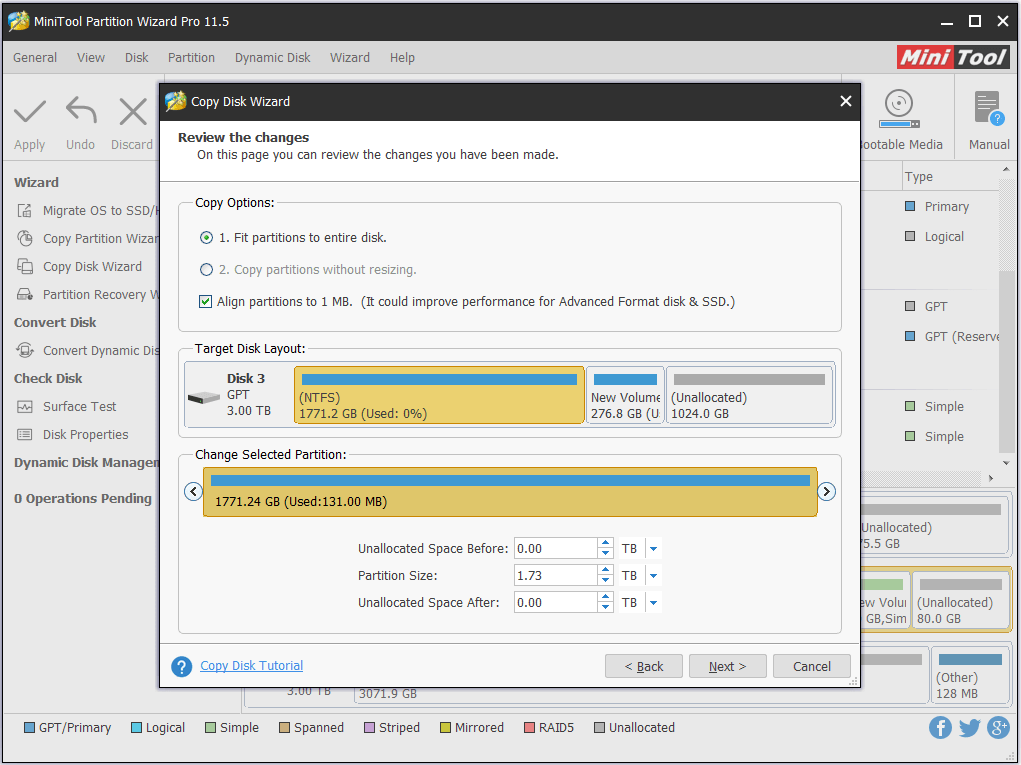
Task: Click the Next button
Action: [x=727, y=666]
